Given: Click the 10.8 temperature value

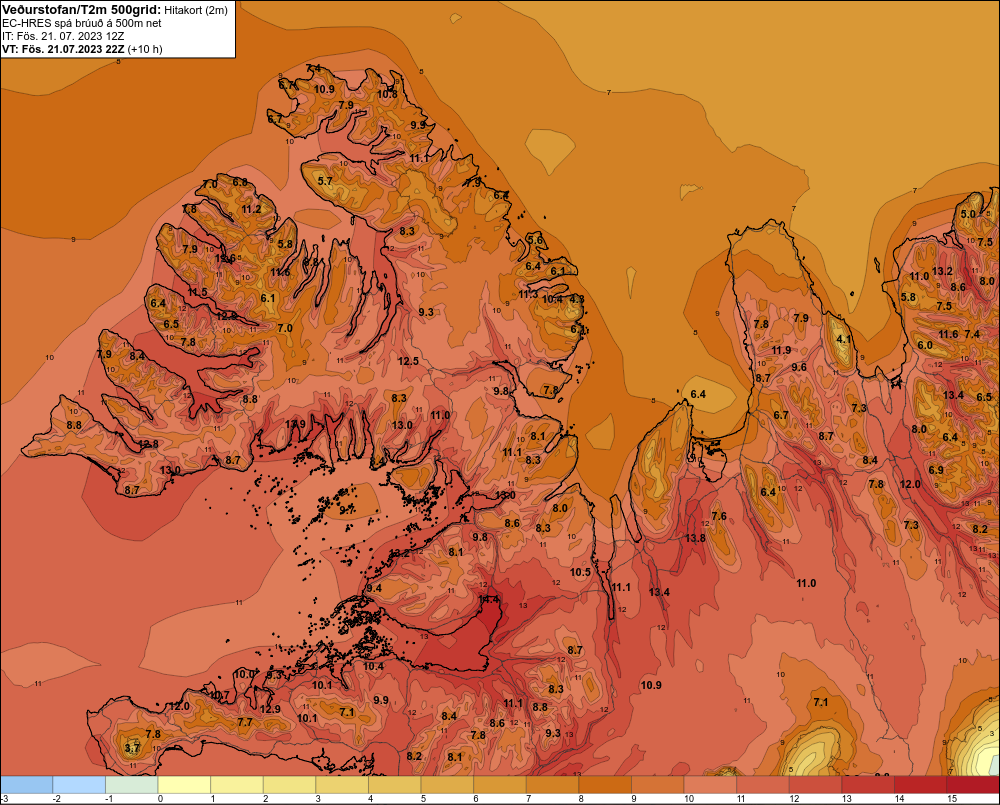Looking at the screenshot, I should (387, 94).
